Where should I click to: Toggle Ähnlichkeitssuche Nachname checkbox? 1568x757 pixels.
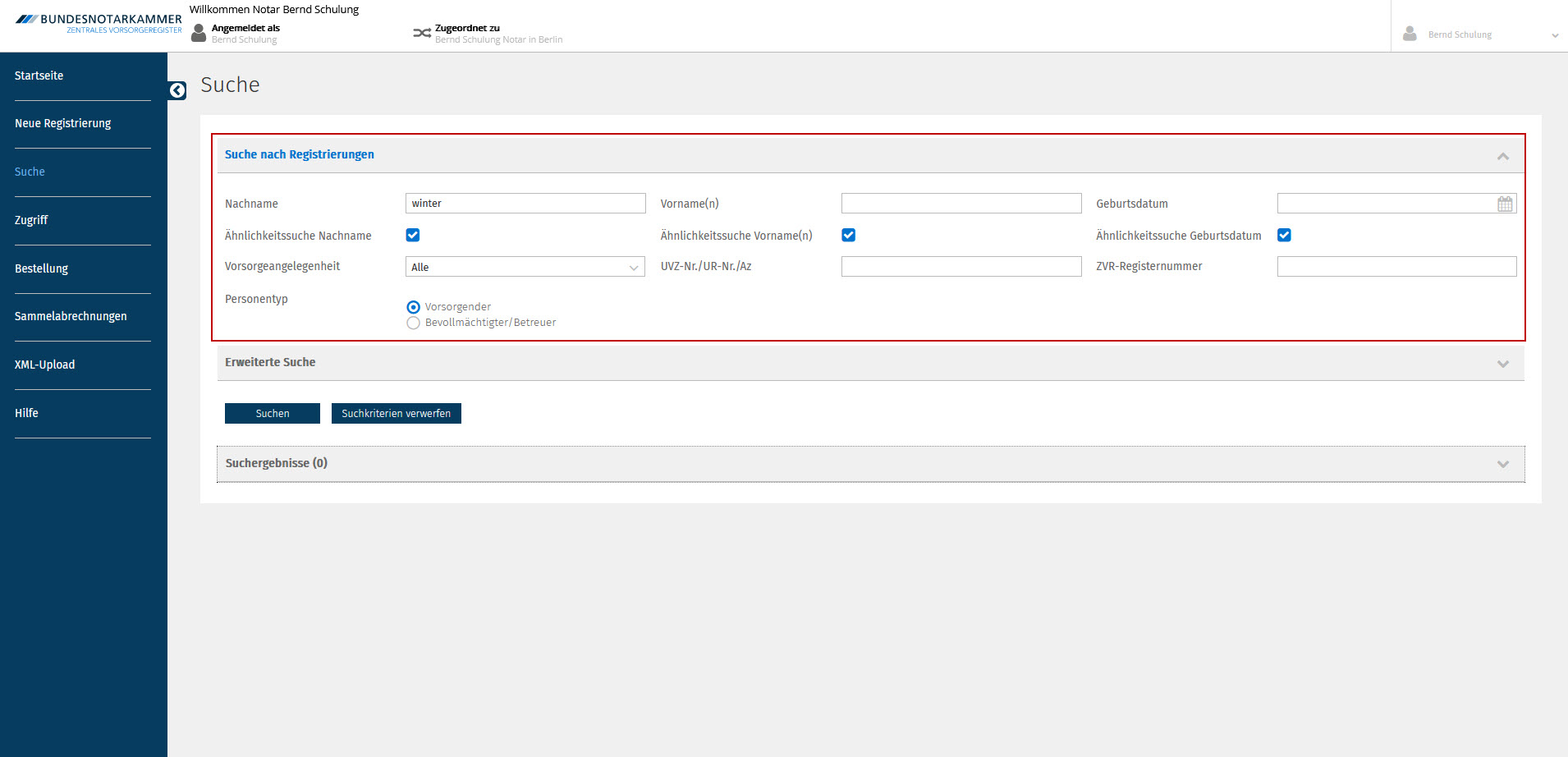point(413,235)
